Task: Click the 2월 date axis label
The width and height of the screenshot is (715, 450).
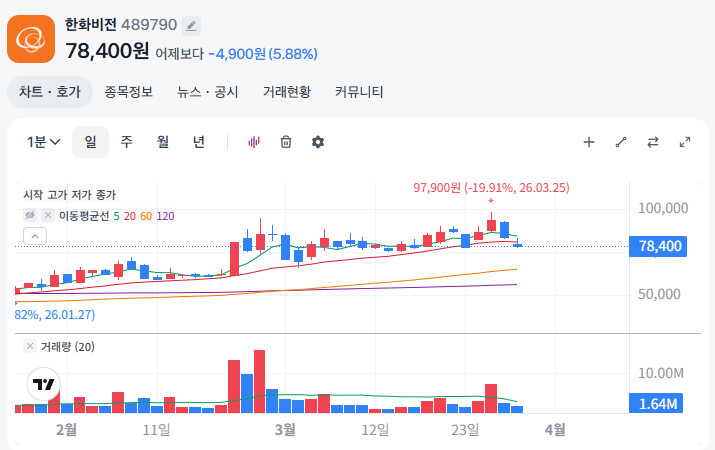Action: coord(67,429)
